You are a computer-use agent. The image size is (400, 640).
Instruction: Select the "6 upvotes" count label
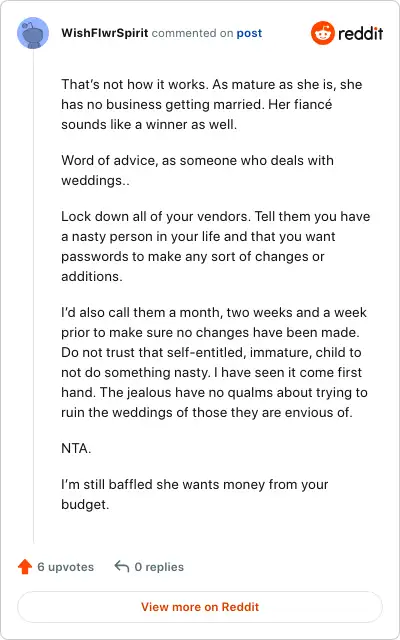pyautogui.click(x=66, y=567)
